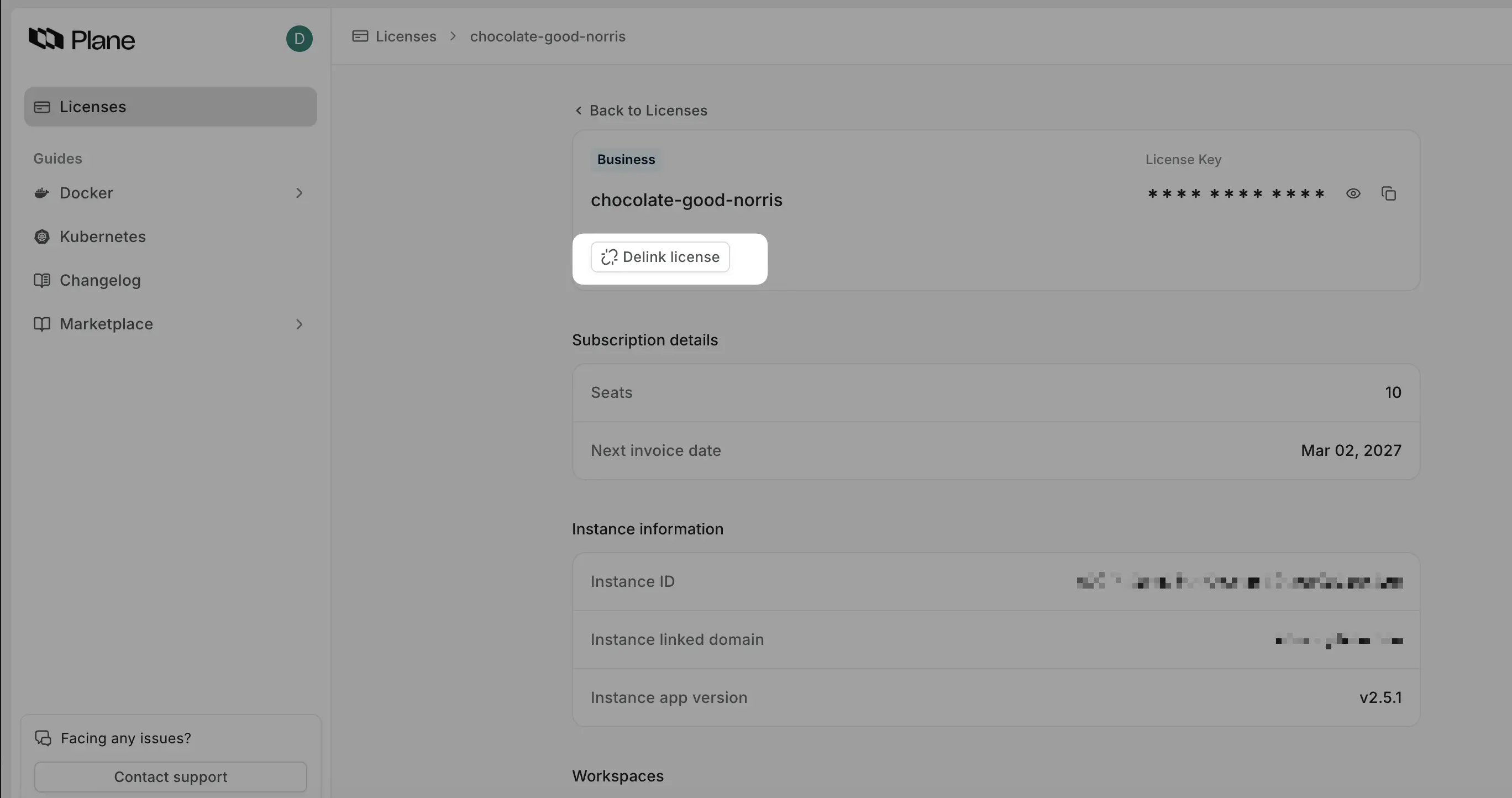
Task: Open the D avatar profile
Action: [x=299, y=39]
